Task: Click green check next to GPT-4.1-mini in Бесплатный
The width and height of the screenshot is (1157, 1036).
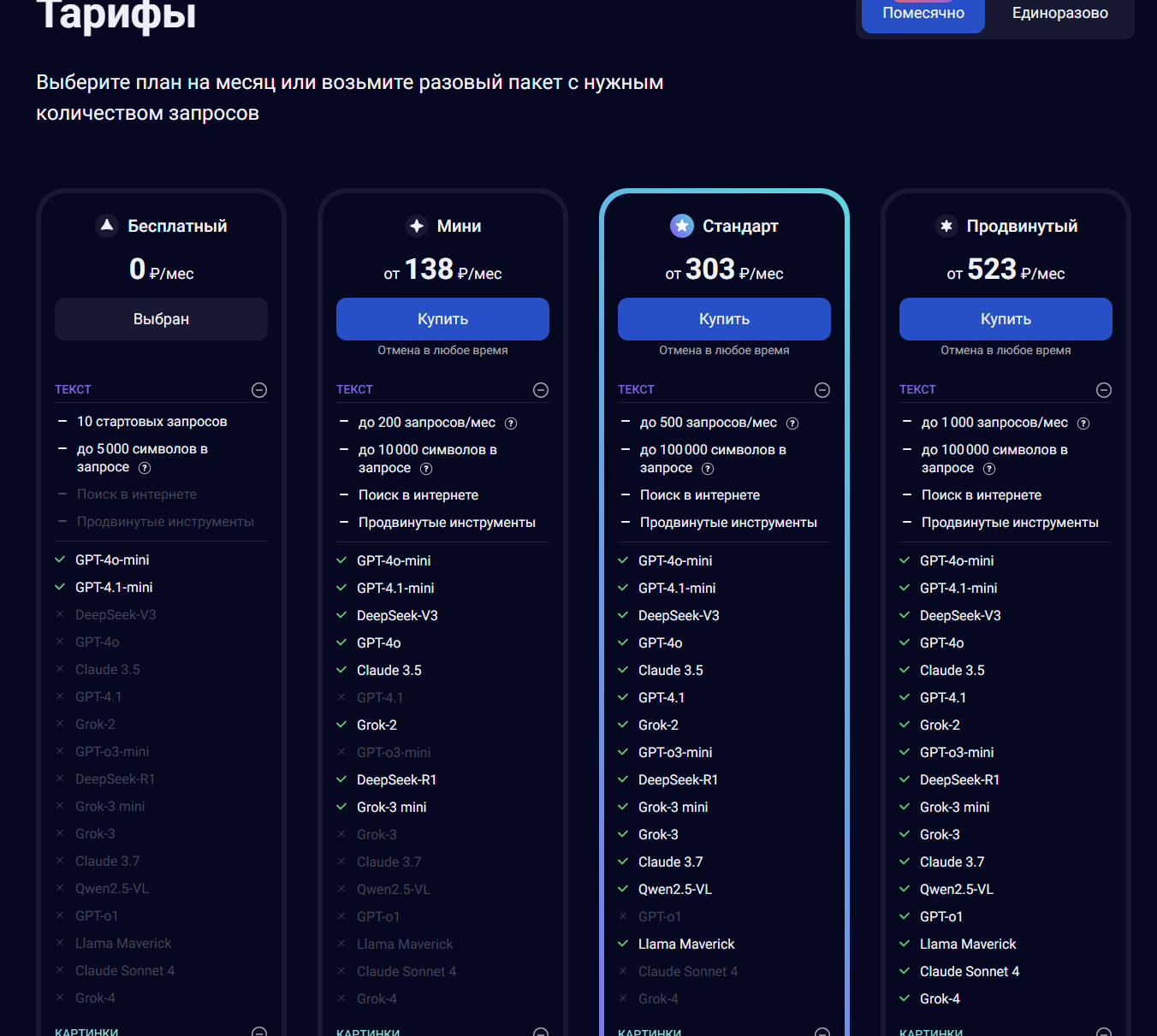Action: click(x=60, y=587)
